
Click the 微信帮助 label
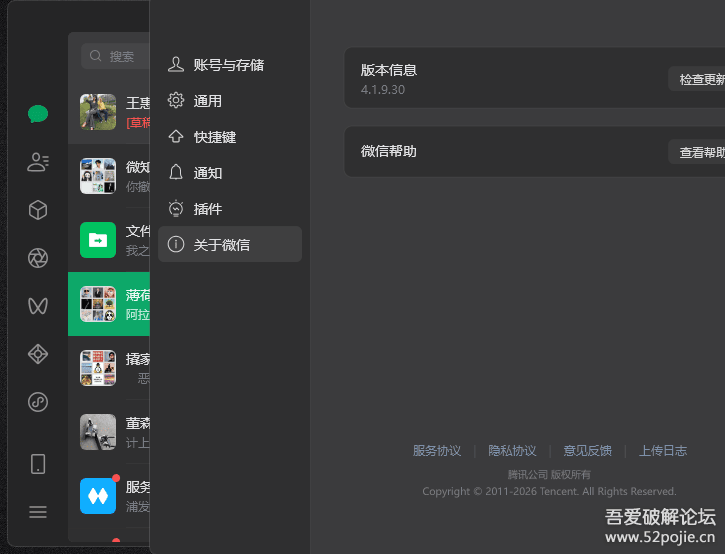(388, 151)
